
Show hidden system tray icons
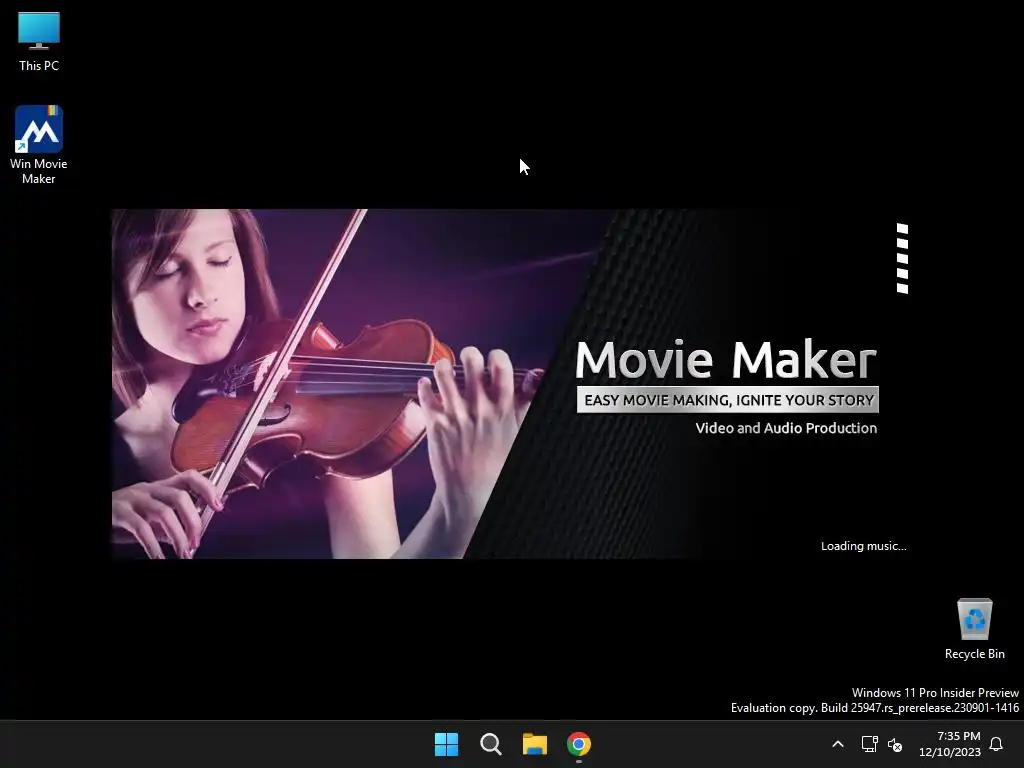tap(838, 744)
